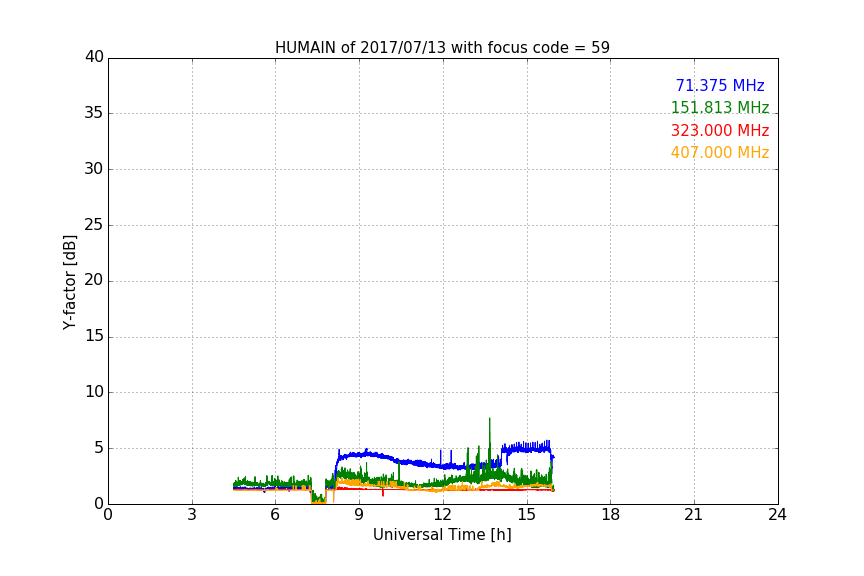Click y-axis tick value 40

pyautogui.click(x=94, y=57)
